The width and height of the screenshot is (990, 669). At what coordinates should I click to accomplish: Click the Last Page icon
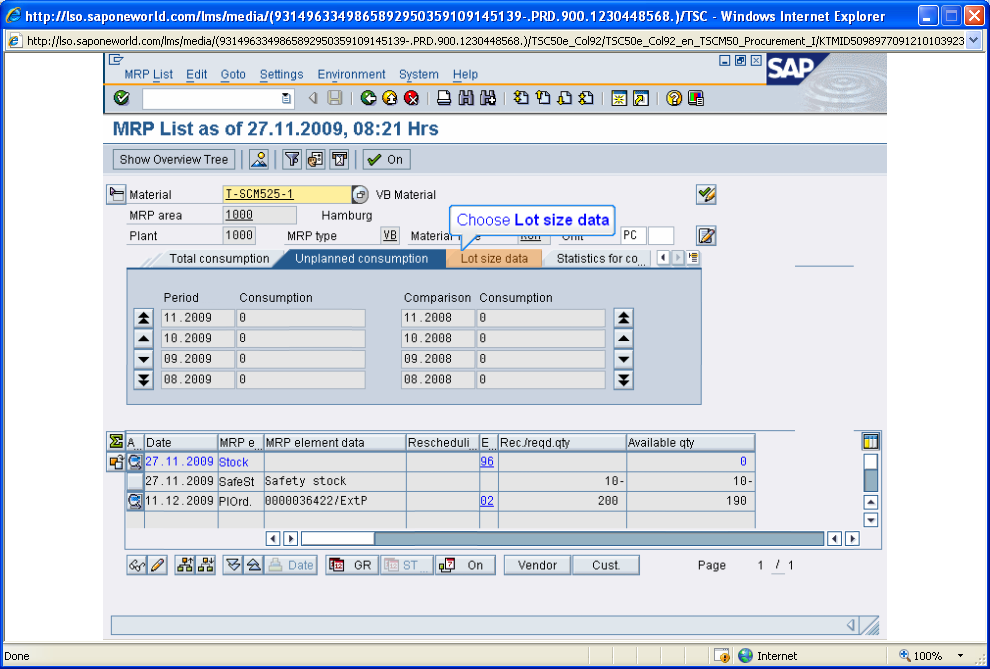[586, 98]
